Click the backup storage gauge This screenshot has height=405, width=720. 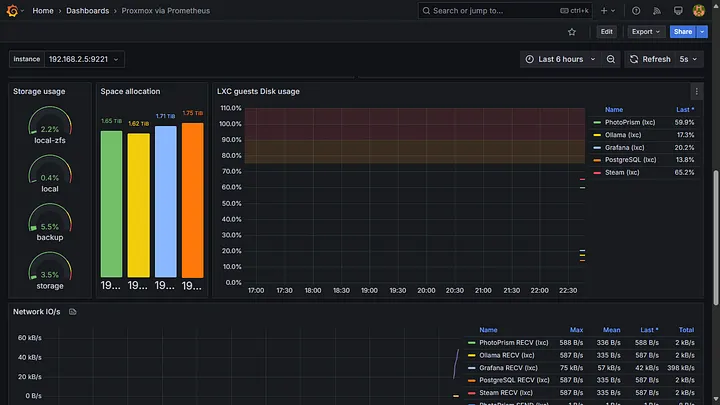(x=50, y=222)
